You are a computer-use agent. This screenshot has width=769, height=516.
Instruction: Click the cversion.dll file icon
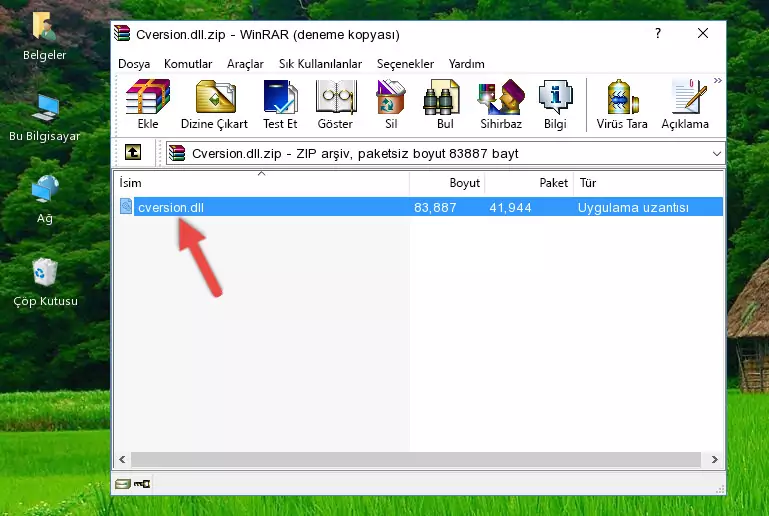tap(126, 206)
